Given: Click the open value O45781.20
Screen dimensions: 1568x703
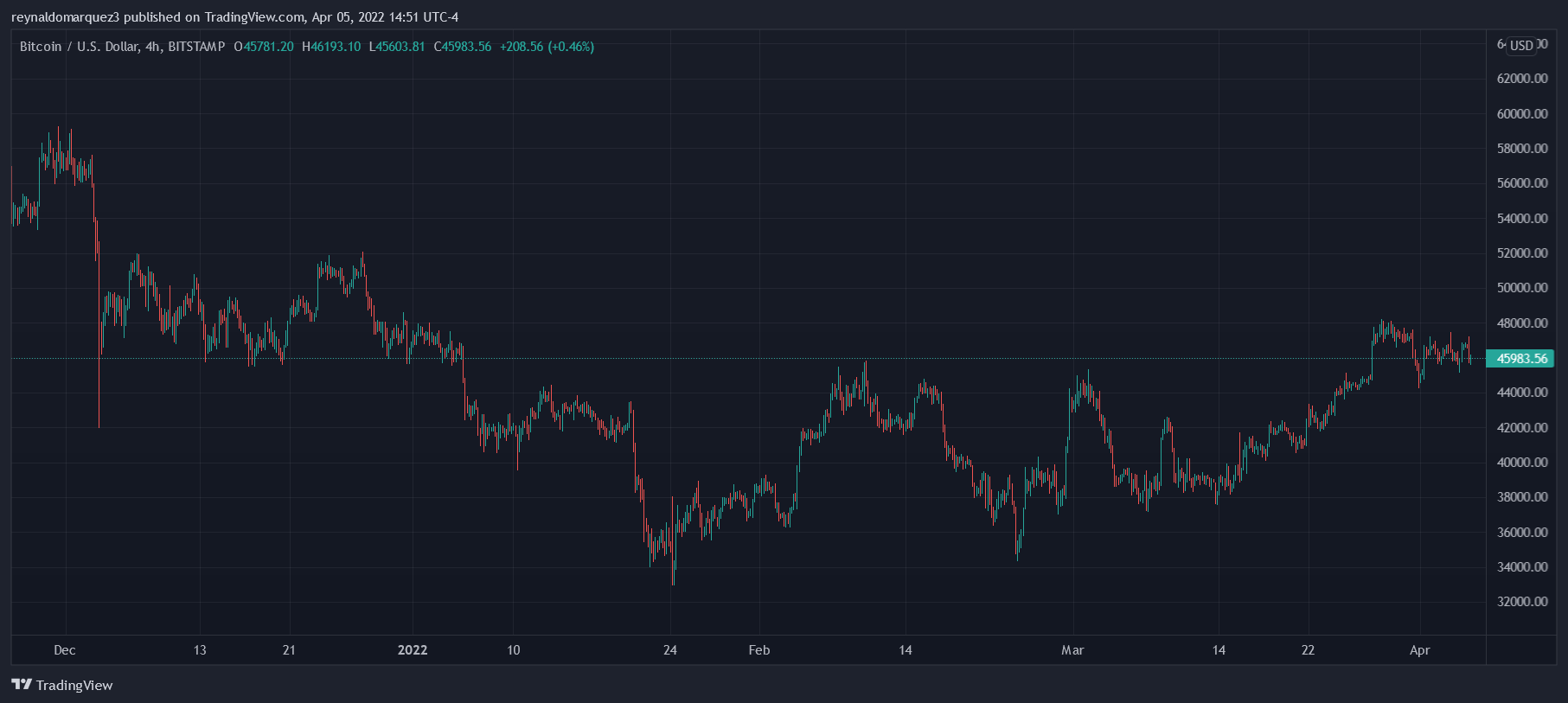Looking at the screenshot, I should [264, 47].
